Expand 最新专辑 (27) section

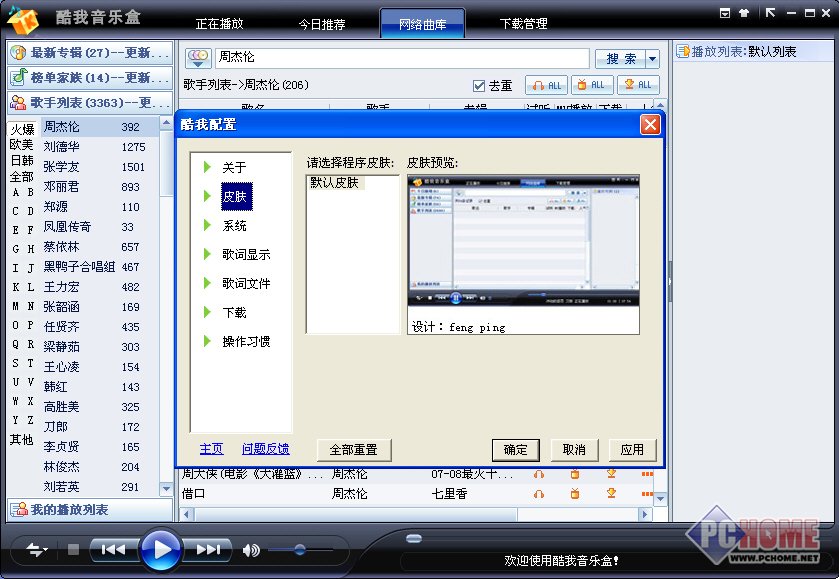[x=90, y=52]
